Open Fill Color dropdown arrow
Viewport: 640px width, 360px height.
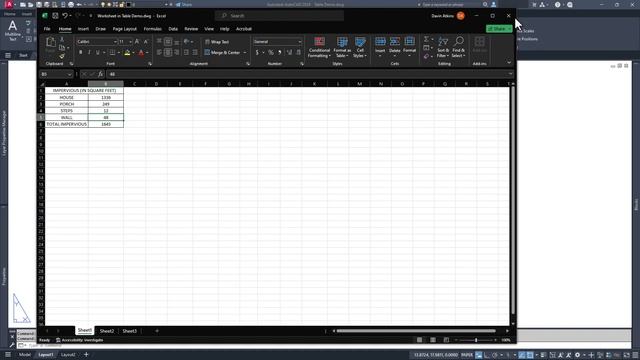133,53
